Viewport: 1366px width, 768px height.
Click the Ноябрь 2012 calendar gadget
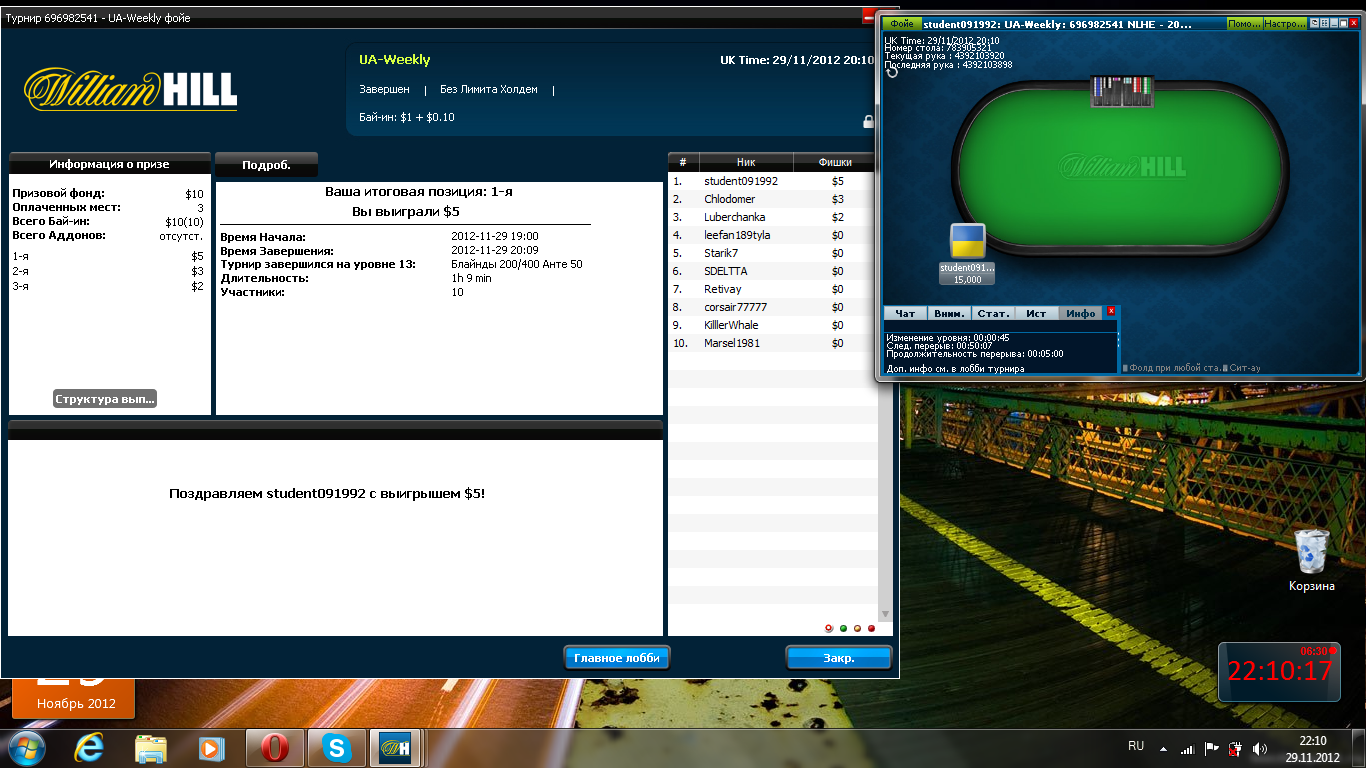coord(75,698)
